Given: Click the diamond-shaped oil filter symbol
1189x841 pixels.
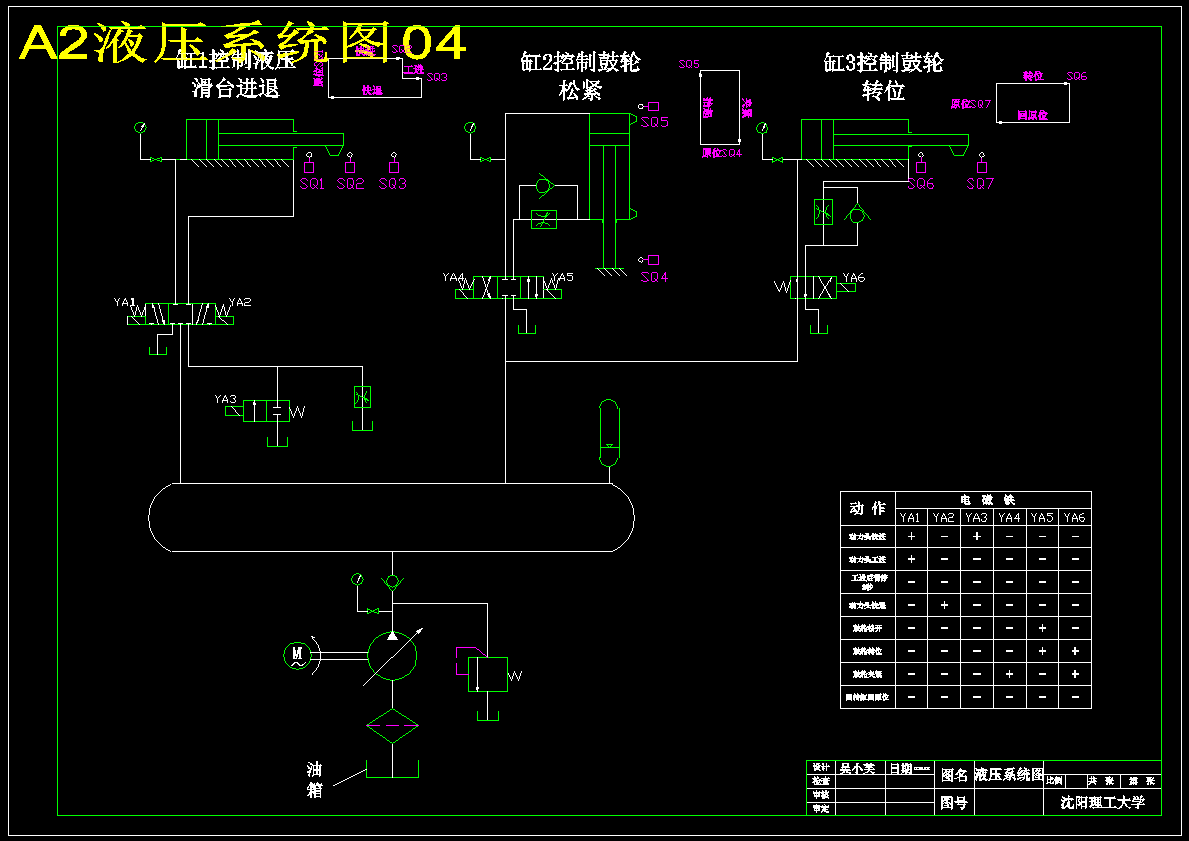Looking at the screenshot, I should [392, 726].
